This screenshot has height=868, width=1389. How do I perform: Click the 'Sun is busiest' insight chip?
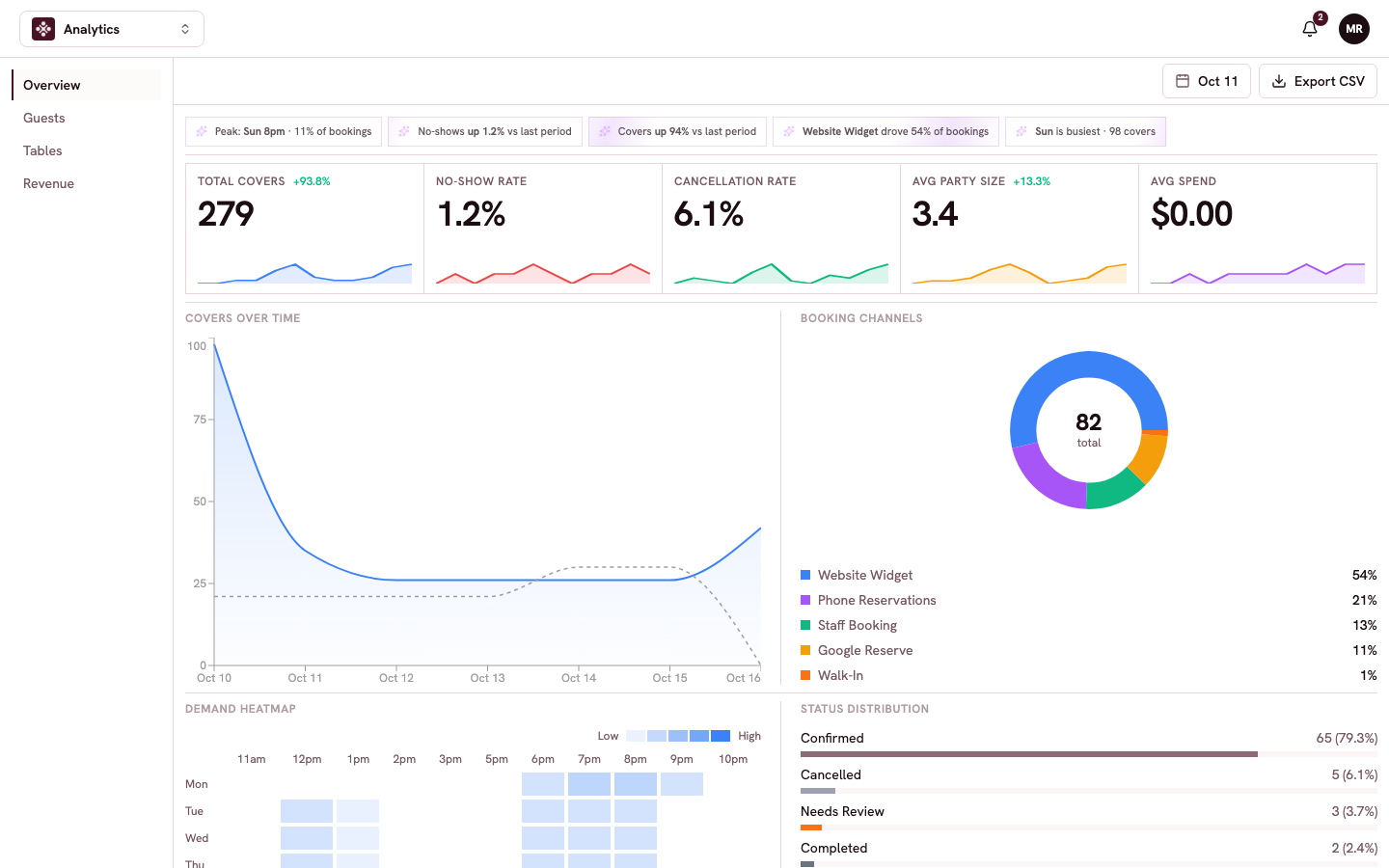coord(1085,131)
